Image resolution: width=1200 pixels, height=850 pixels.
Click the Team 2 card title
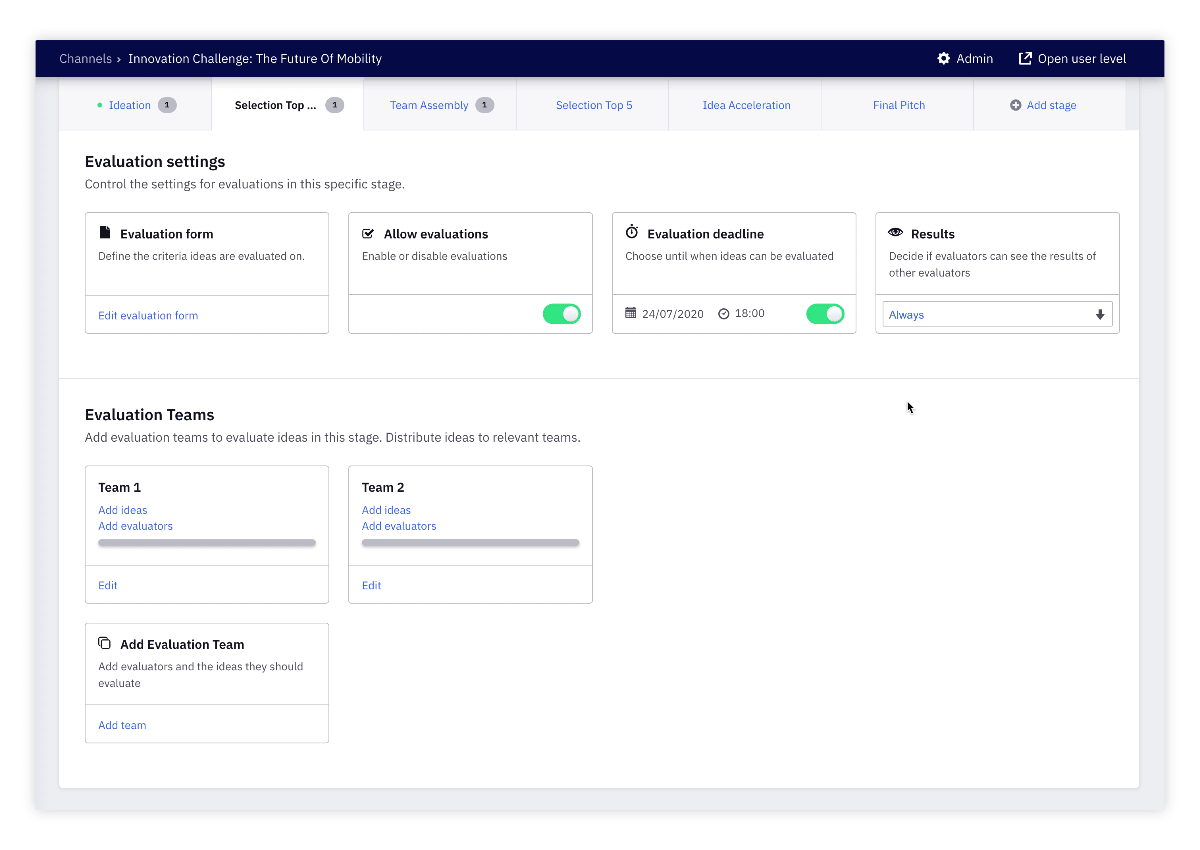click(x=383, y=487)
